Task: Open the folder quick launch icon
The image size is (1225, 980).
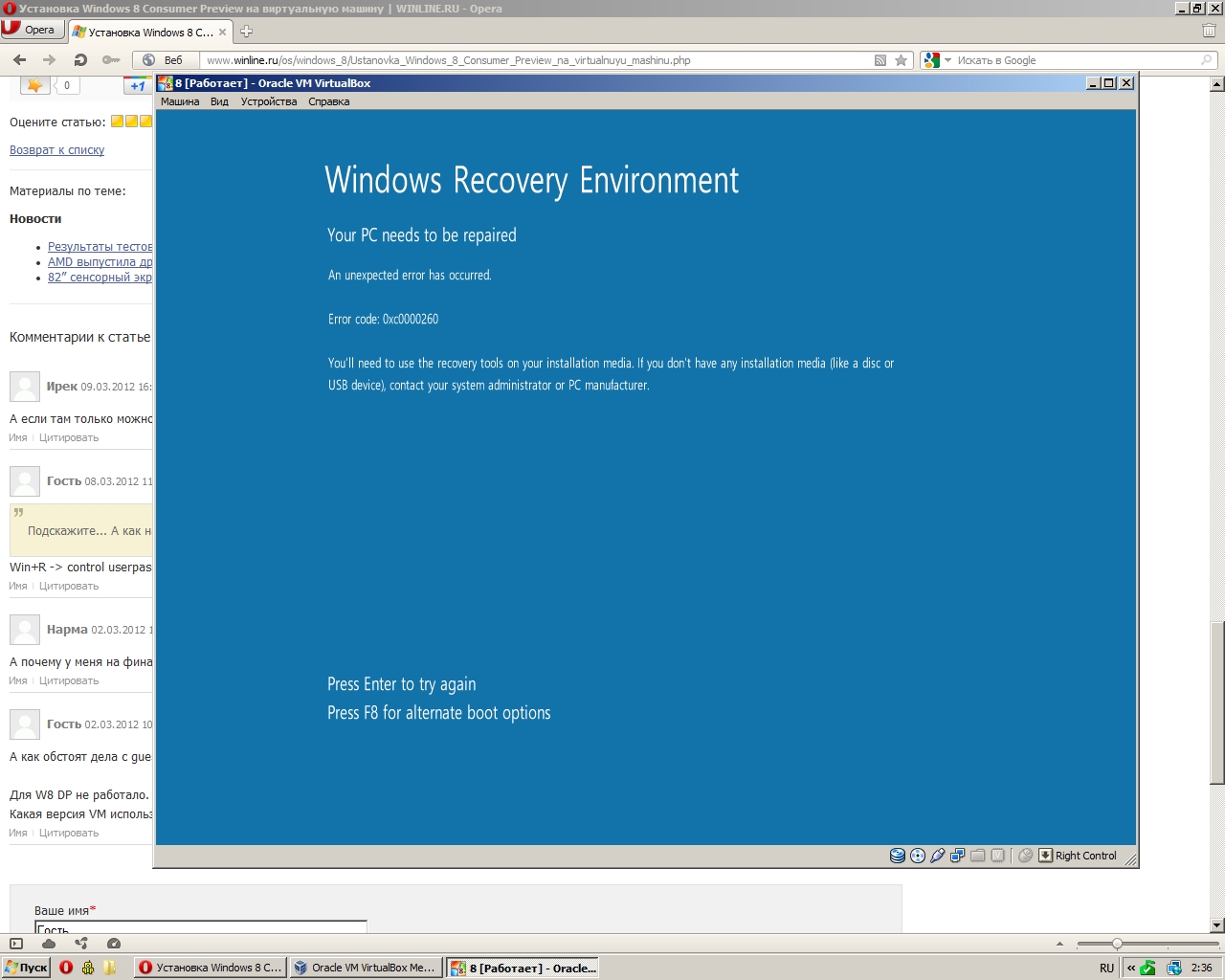Action: [x=110, y=968]
